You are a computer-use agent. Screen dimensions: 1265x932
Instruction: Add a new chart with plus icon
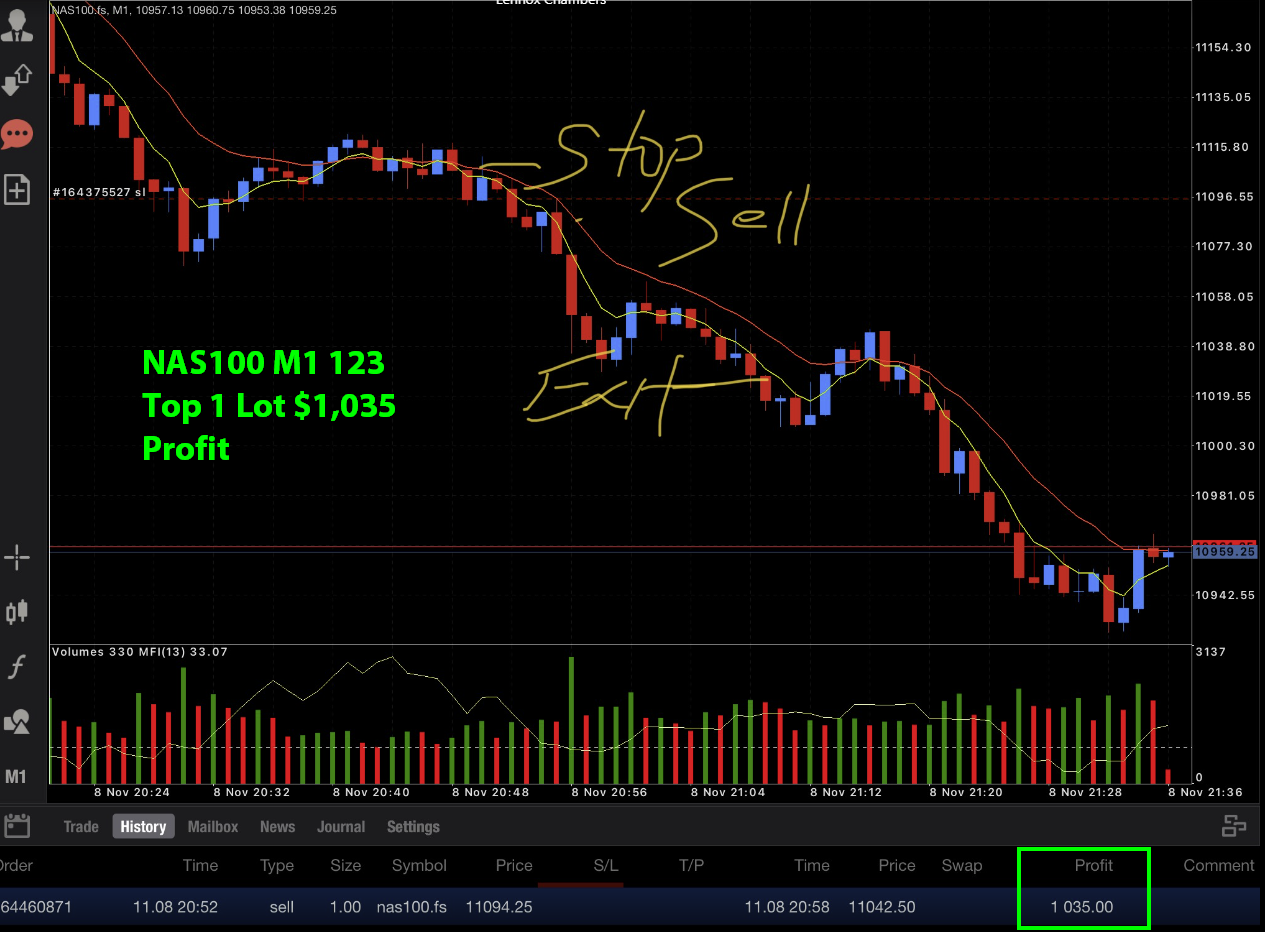click(16, 189)
